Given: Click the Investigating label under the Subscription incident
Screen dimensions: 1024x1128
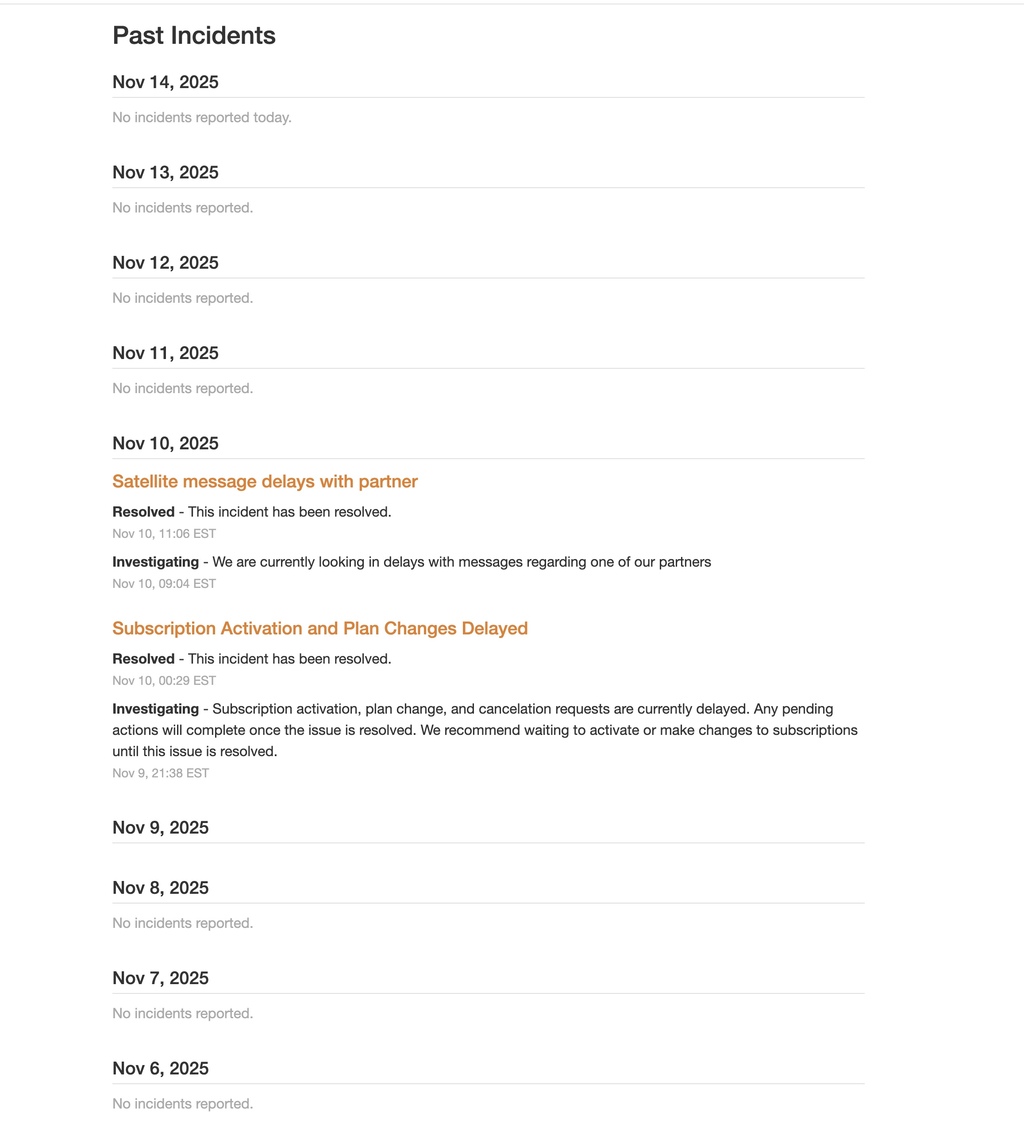Looking at the screenshot, I should click(155, 709).
